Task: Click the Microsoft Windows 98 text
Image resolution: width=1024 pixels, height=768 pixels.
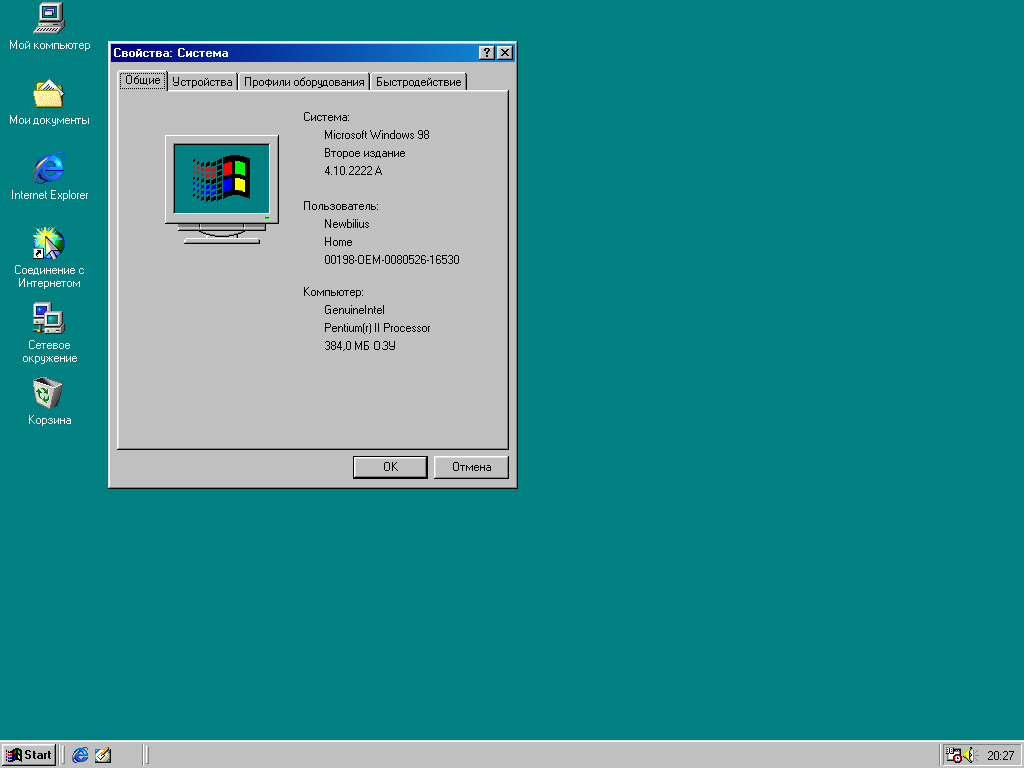Action: point(377,135)
